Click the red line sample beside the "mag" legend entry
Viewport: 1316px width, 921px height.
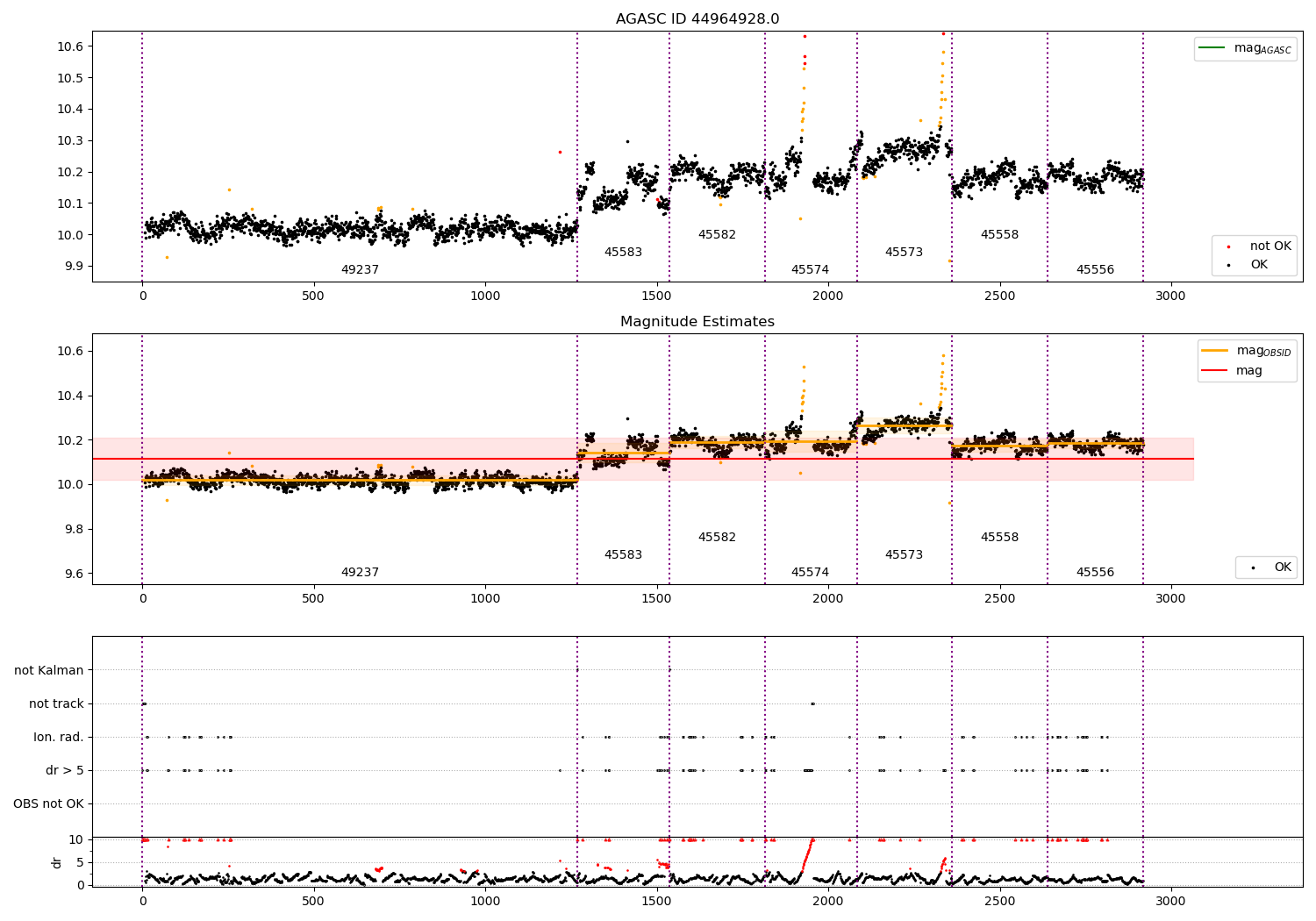[x=1215, y=370]
